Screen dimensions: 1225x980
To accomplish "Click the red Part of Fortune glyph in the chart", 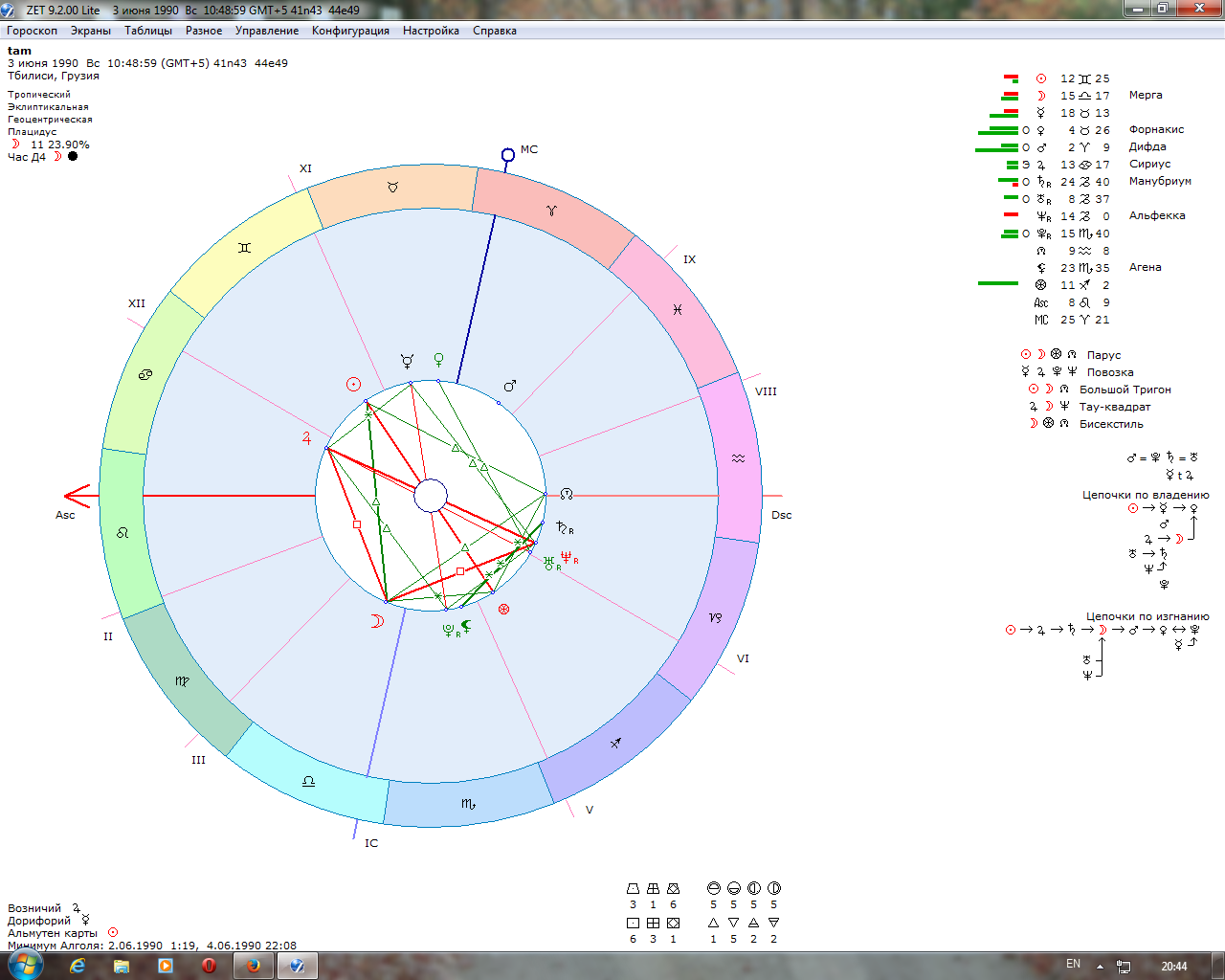I will click(503, 609).
